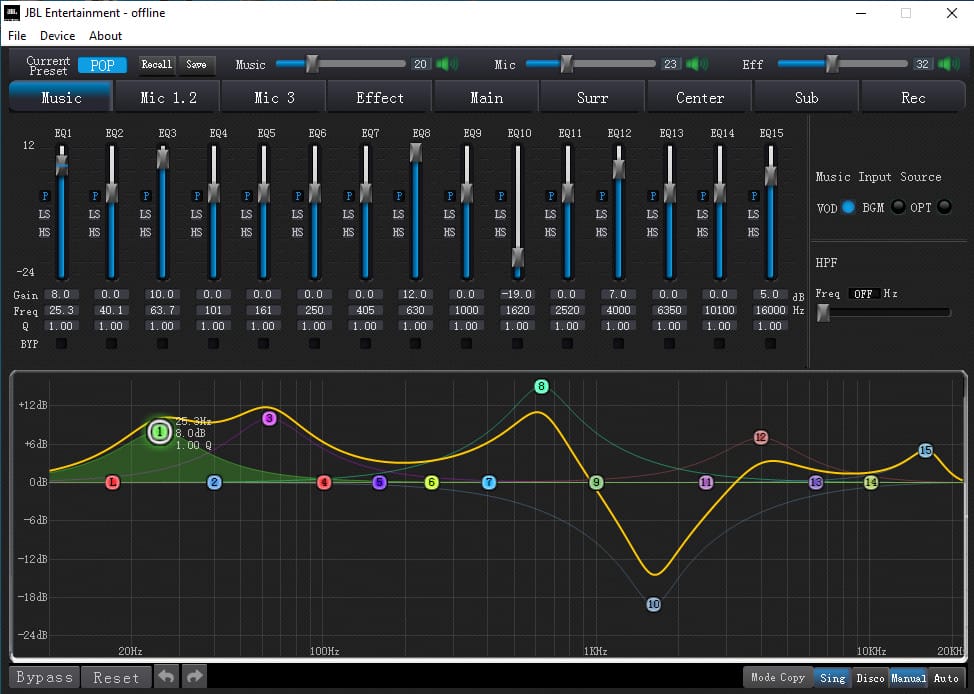The image size is (974, 694).
Task: Mute the Music volume speaker icon
Action: [447, 64]
